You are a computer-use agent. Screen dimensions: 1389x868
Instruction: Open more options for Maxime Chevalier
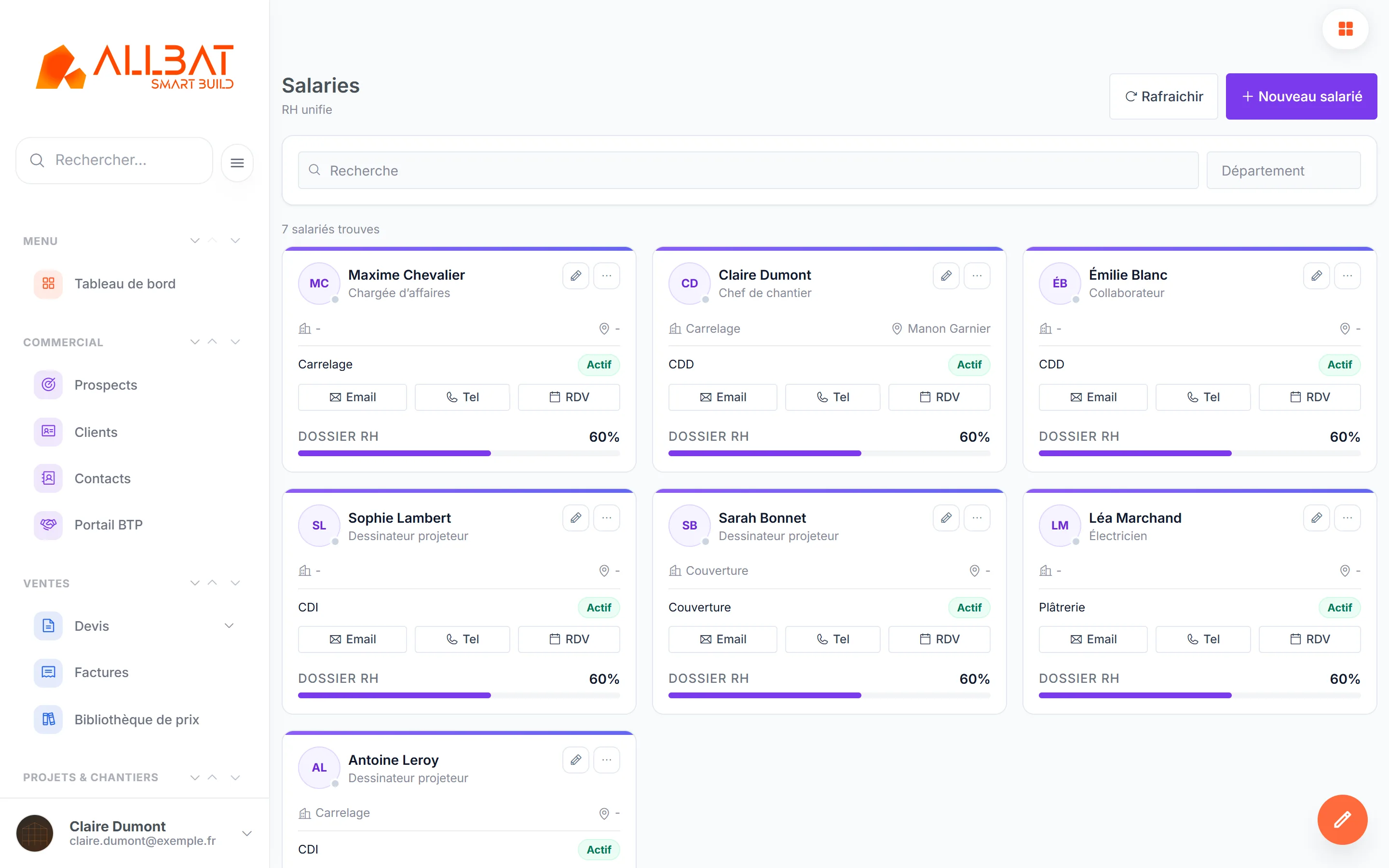[x=607, y=275]
